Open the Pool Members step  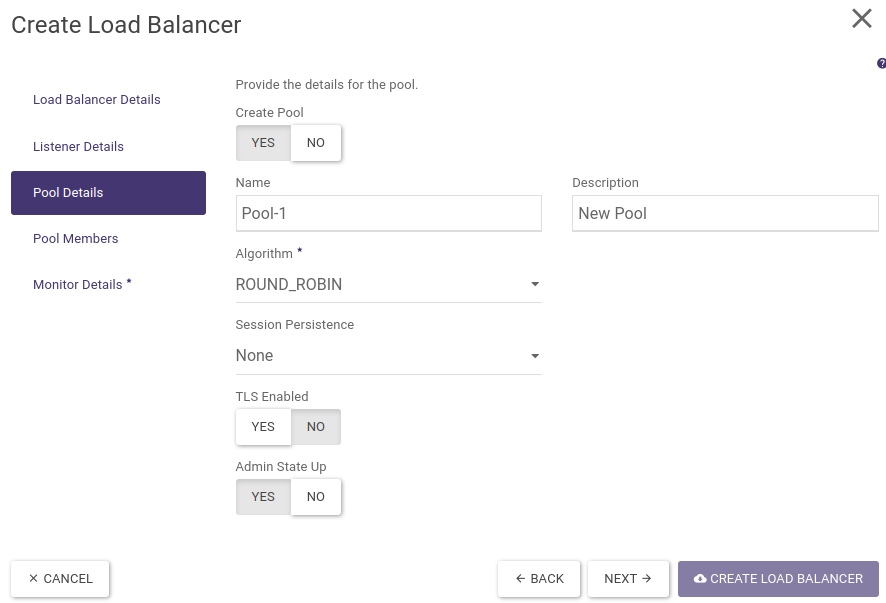[76, 239]
